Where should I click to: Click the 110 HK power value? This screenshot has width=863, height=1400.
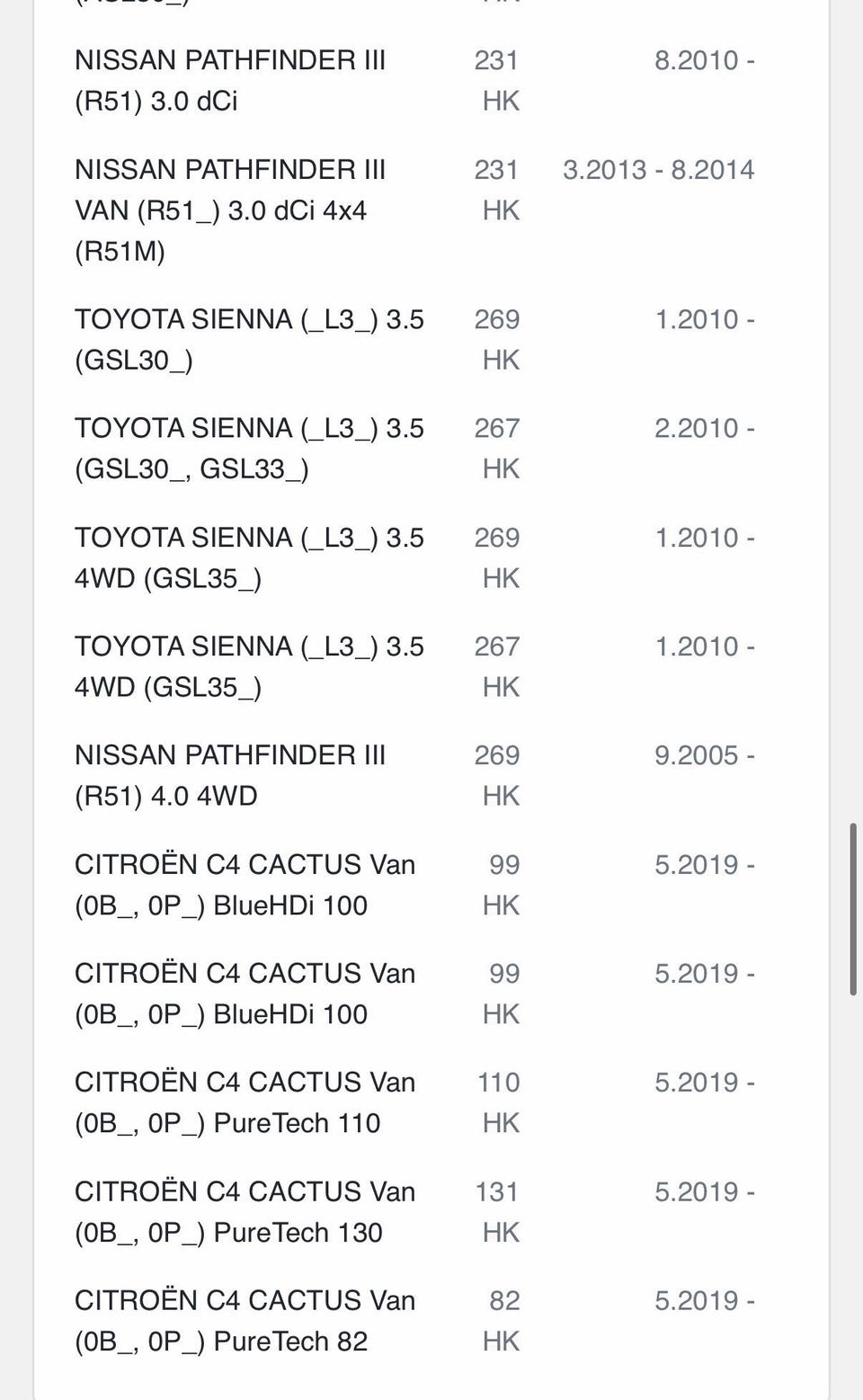(x=499, y=1102)
